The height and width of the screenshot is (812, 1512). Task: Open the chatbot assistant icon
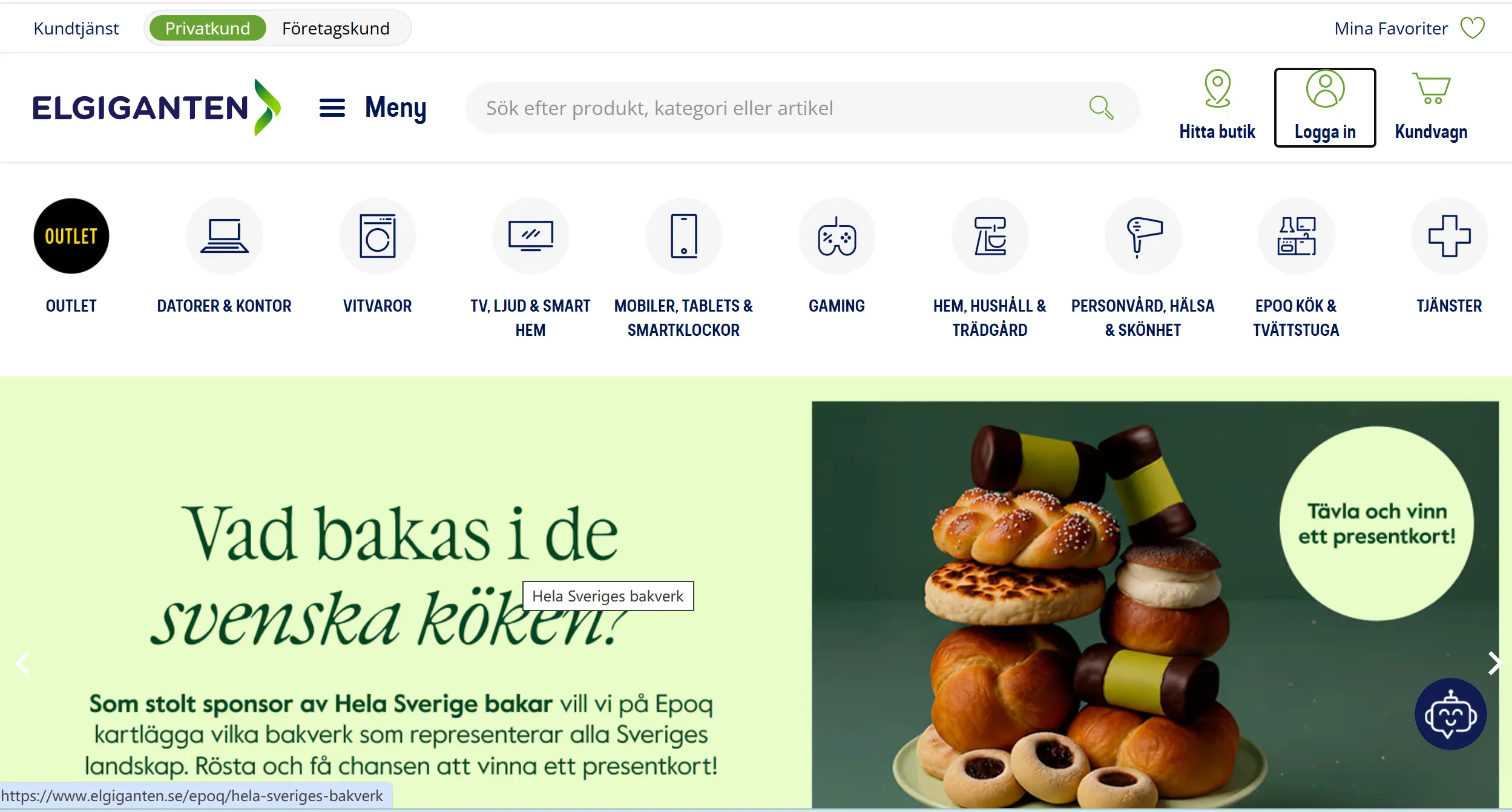click(1450, 715)
